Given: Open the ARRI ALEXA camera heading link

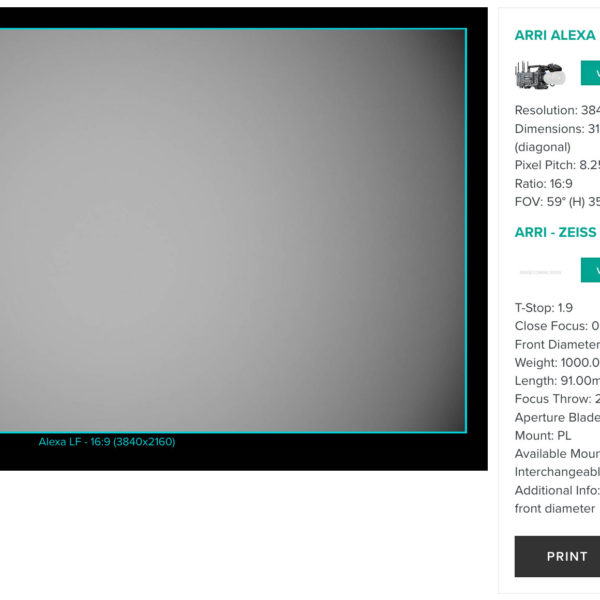Looking at the screenshot, I should click(x=557, y=35).
